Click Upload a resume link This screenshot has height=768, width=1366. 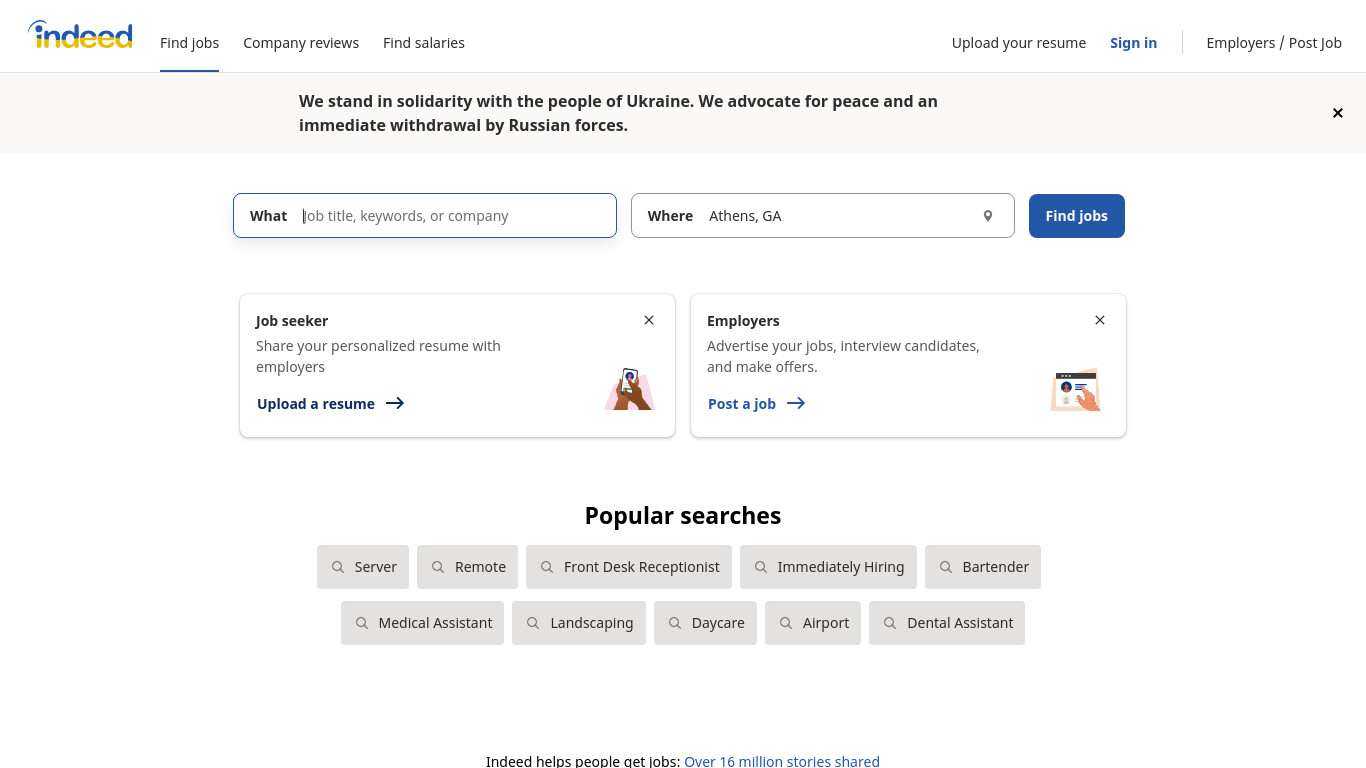pos(331,404)
